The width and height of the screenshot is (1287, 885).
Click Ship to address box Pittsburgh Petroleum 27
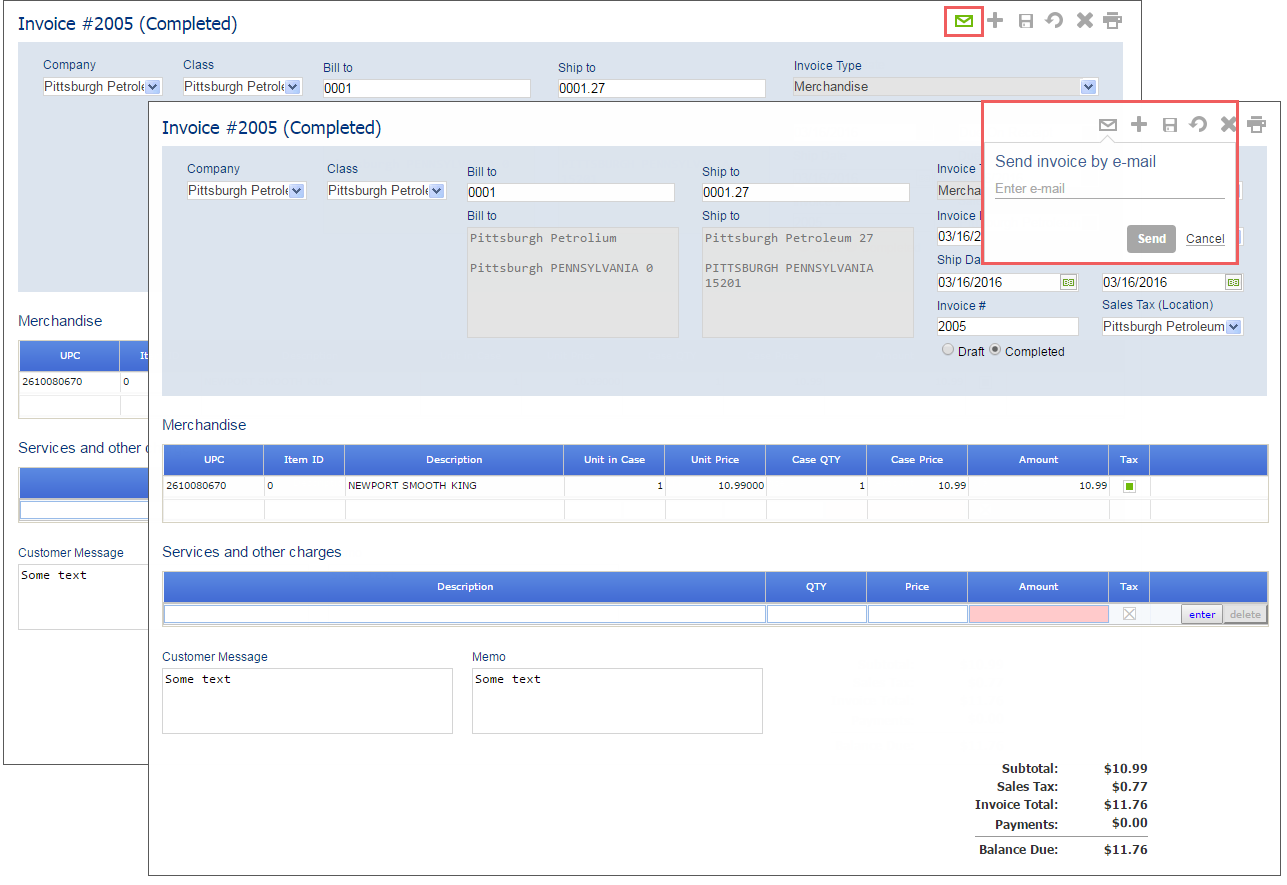coord(808,282)
